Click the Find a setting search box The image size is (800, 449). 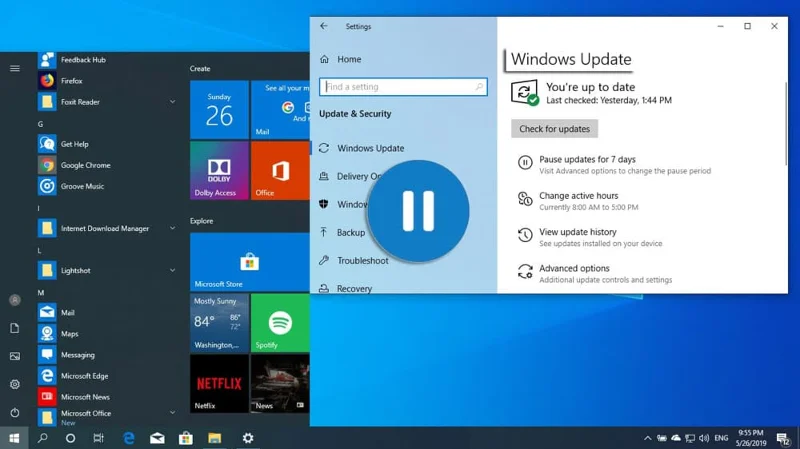403,87
